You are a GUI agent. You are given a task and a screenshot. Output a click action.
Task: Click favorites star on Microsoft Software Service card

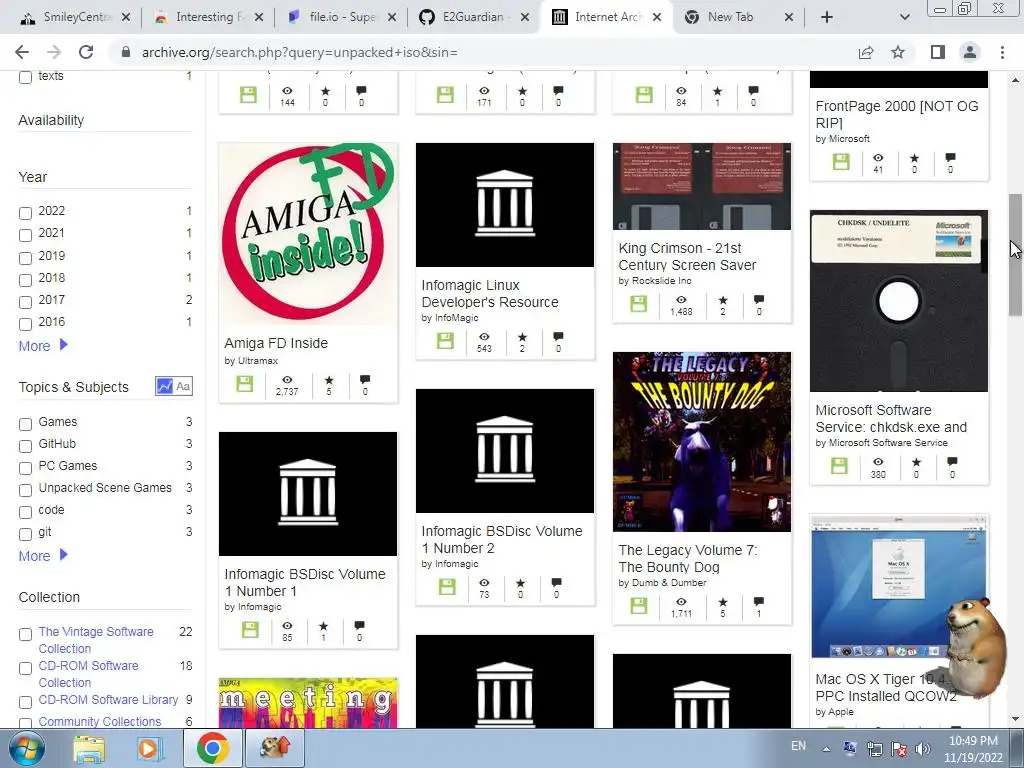pos(916,462)
